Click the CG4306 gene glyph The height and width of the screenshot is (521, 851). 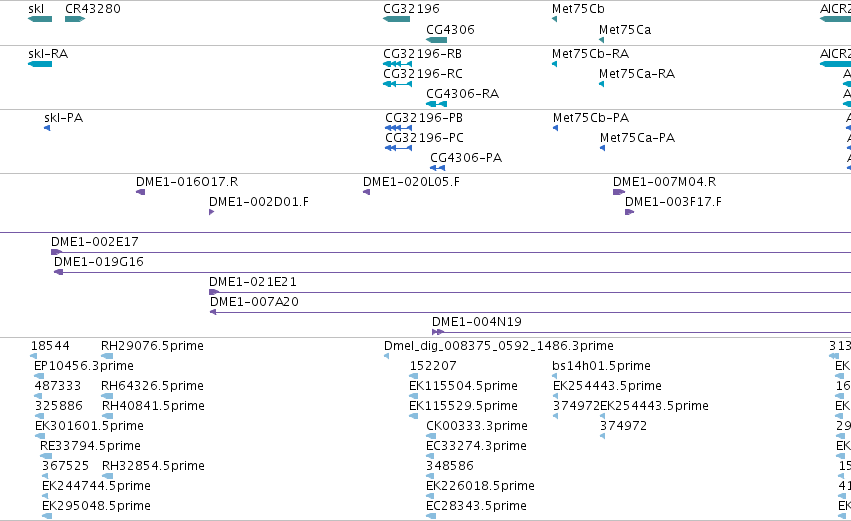tap(436, 40)
